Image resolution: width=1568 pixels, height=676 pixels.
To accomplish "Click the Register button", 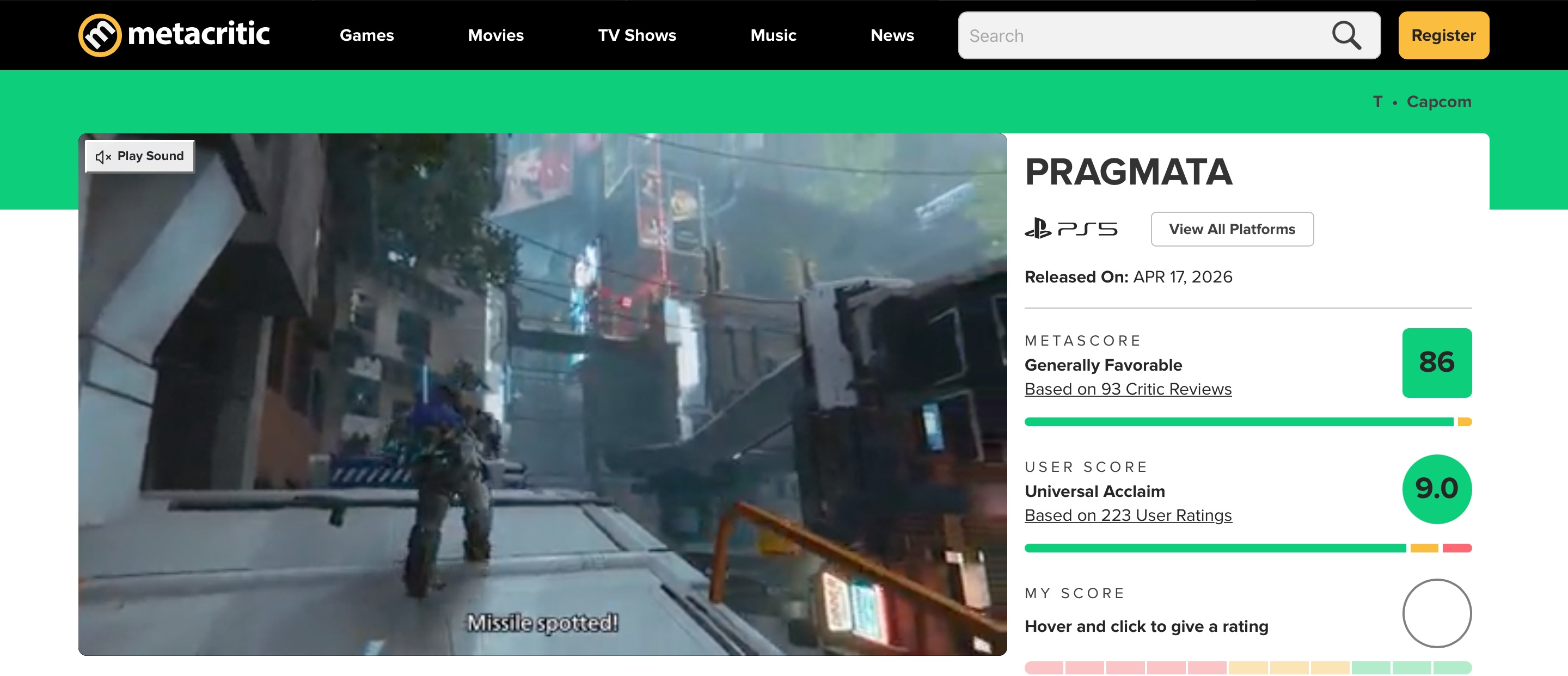I will click(x=1443, y=35).
